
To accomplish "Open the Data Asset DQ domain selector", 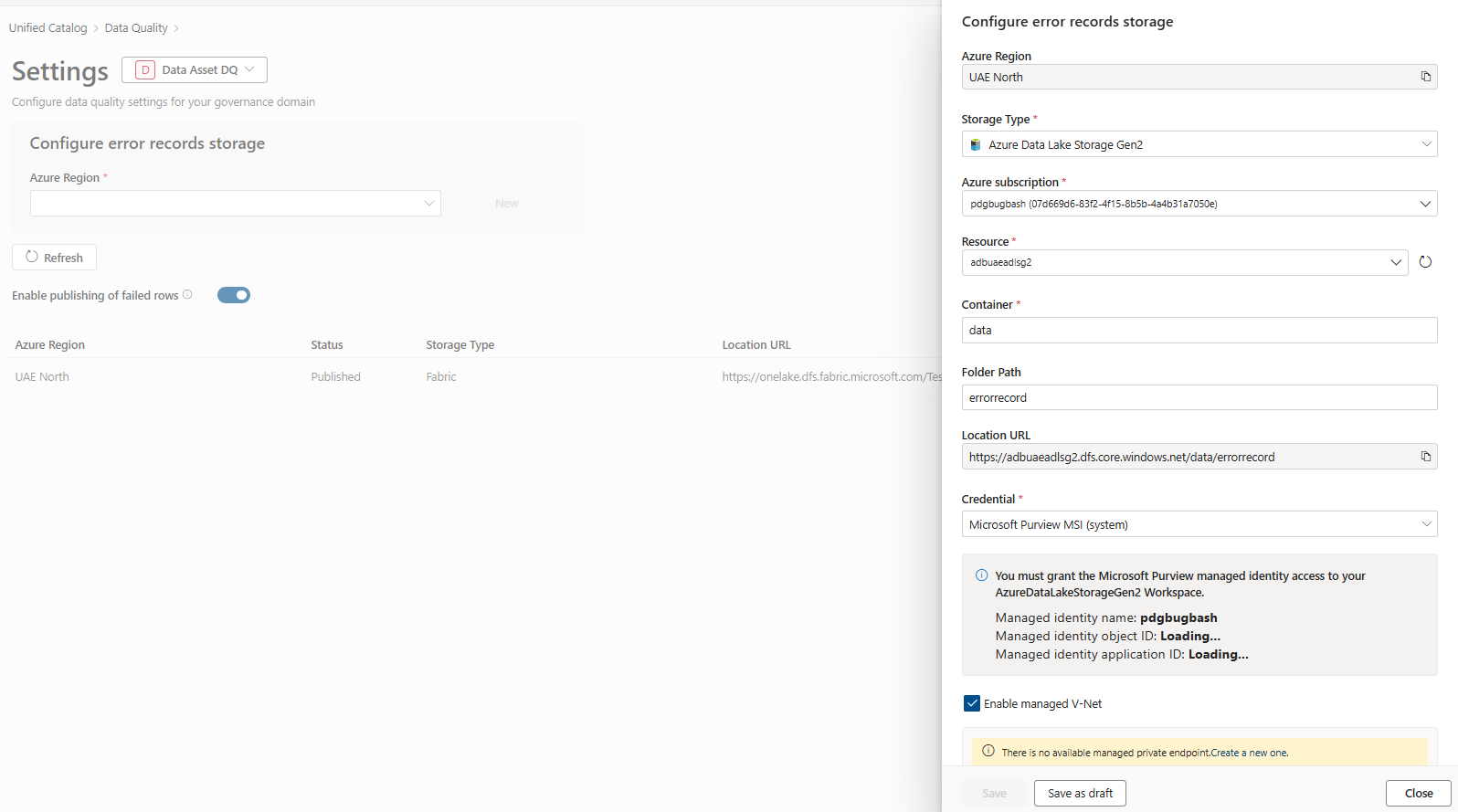I will coord(195,69).
